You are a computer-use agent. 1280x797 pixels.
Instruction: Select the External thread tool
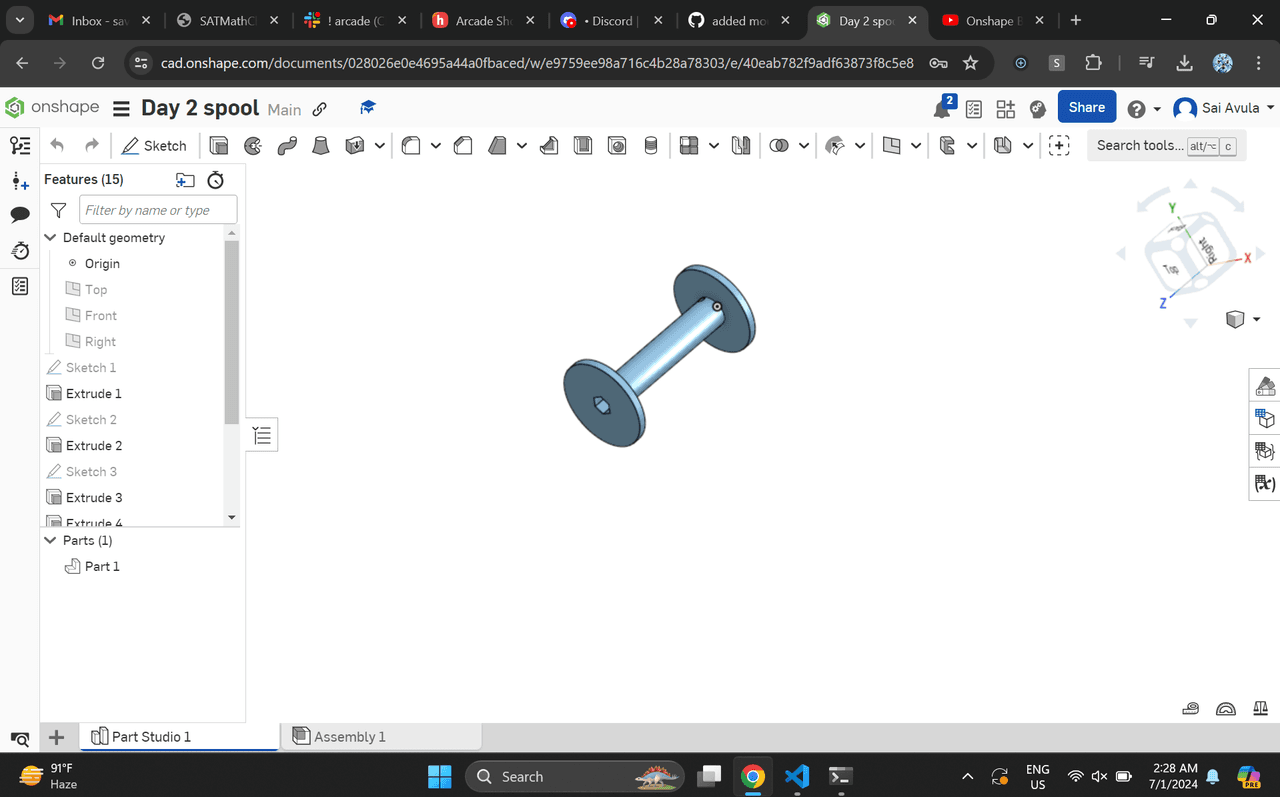point(651,146)
